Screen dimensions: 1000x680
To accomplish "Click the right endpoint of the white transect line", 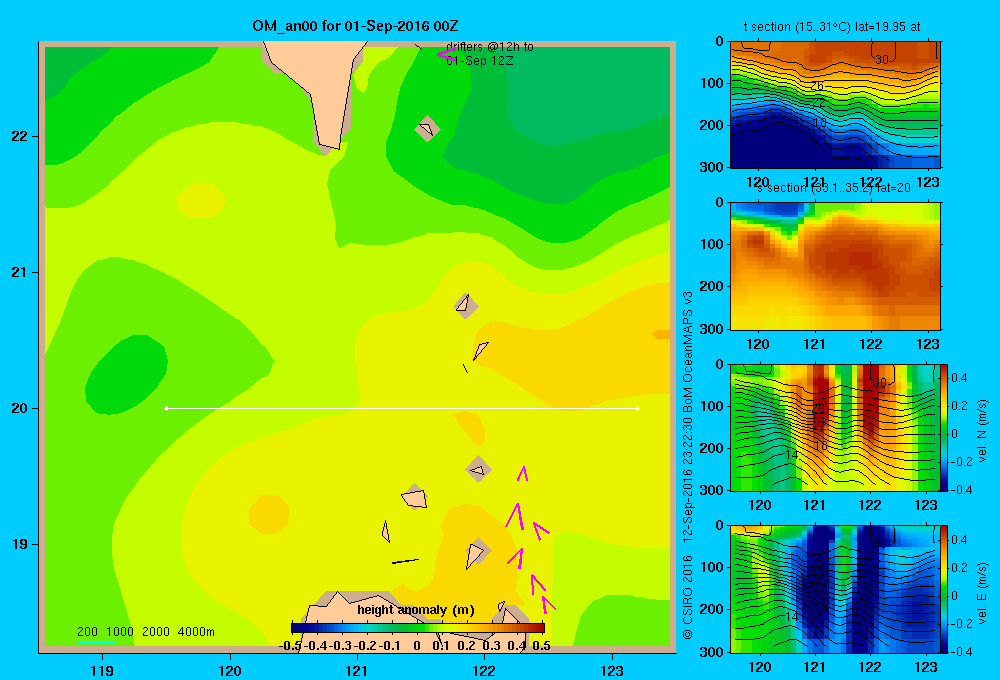I will (x=638, y=408).
